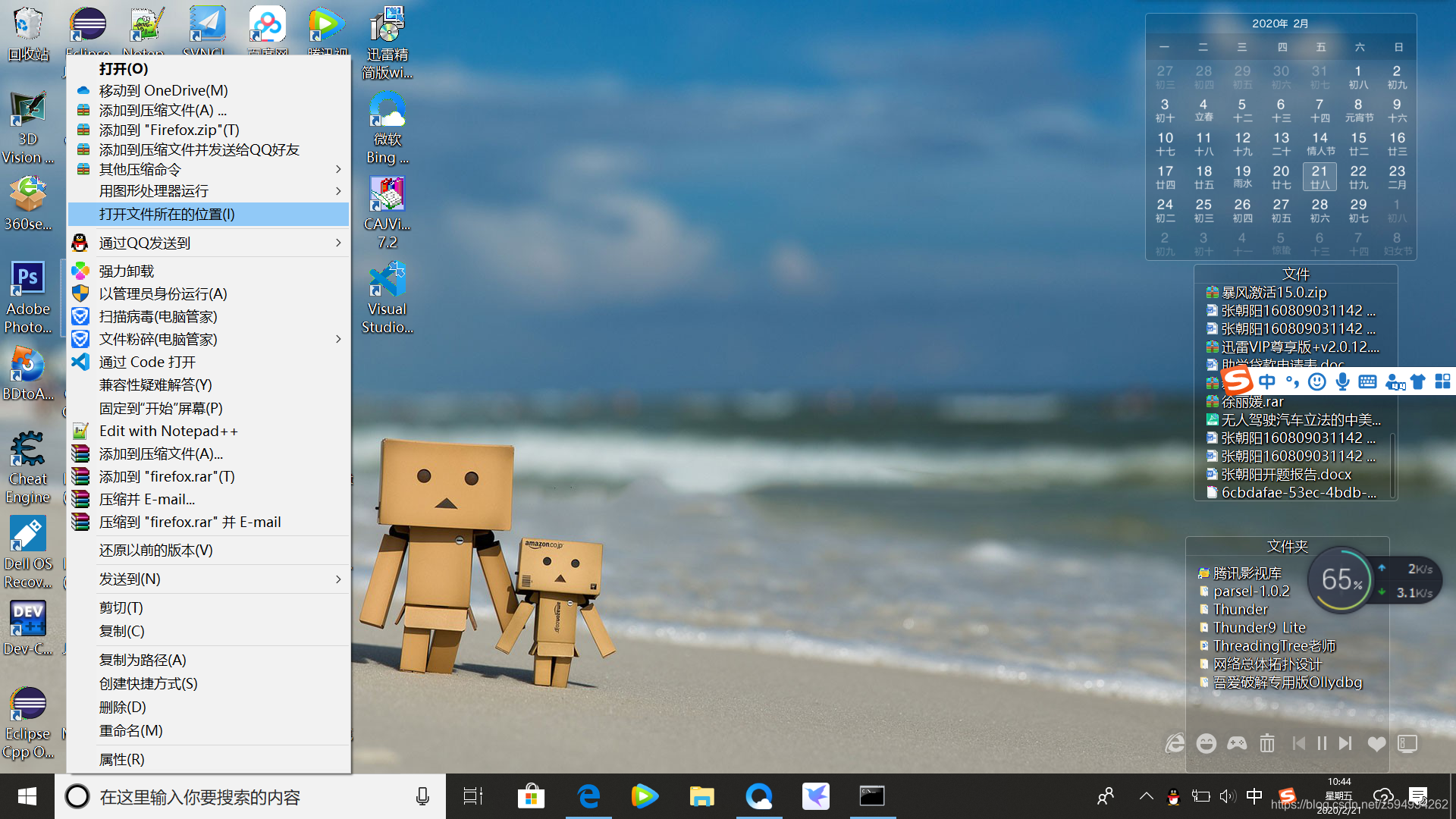The image size is (1456, 819).
Task: Pause playback in desktop widget bar
Action: point(1322,743)
